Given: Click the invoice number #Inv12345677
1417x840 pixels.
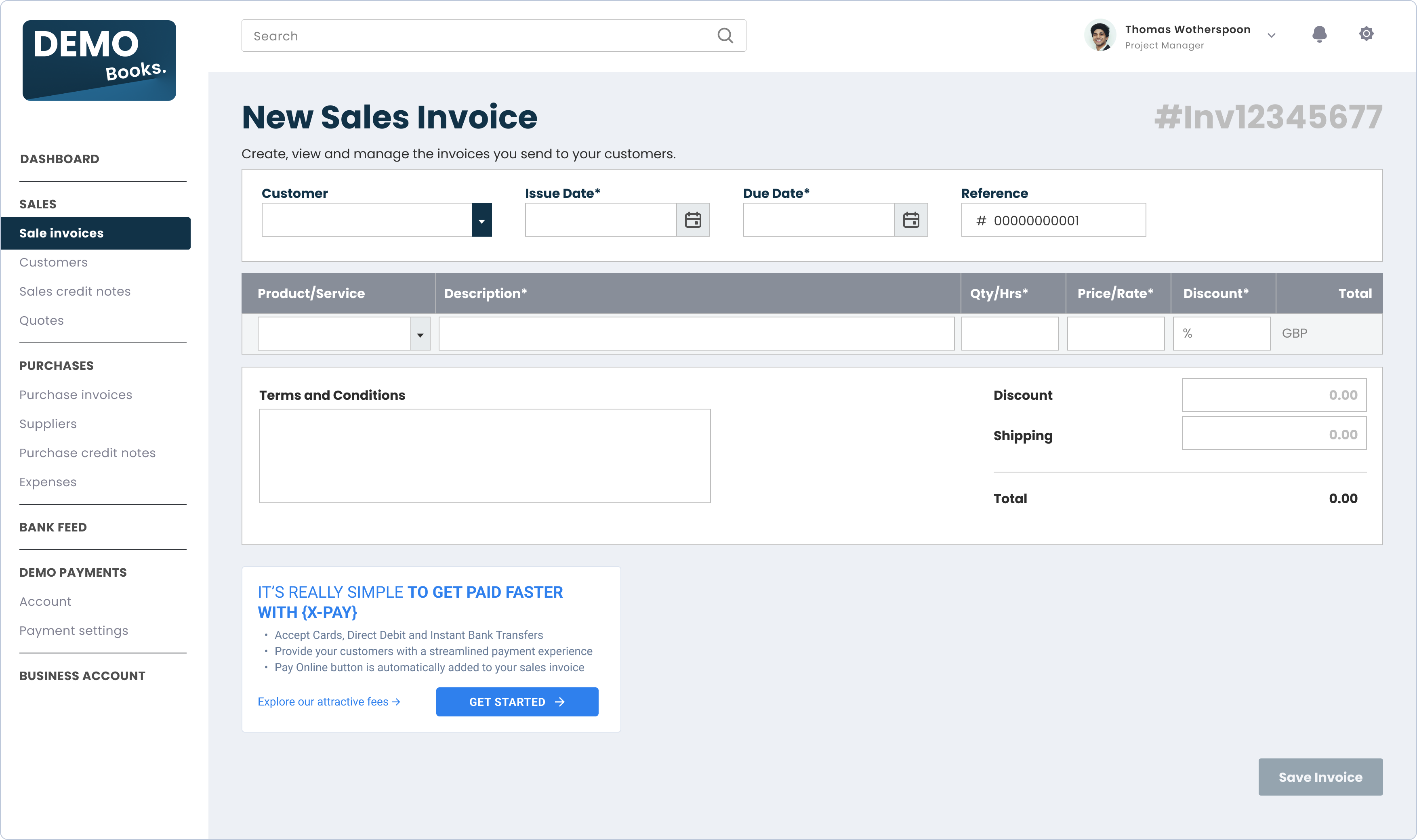Looking at the screenshot, I should pyautogui.click(x=1268, y=117).
